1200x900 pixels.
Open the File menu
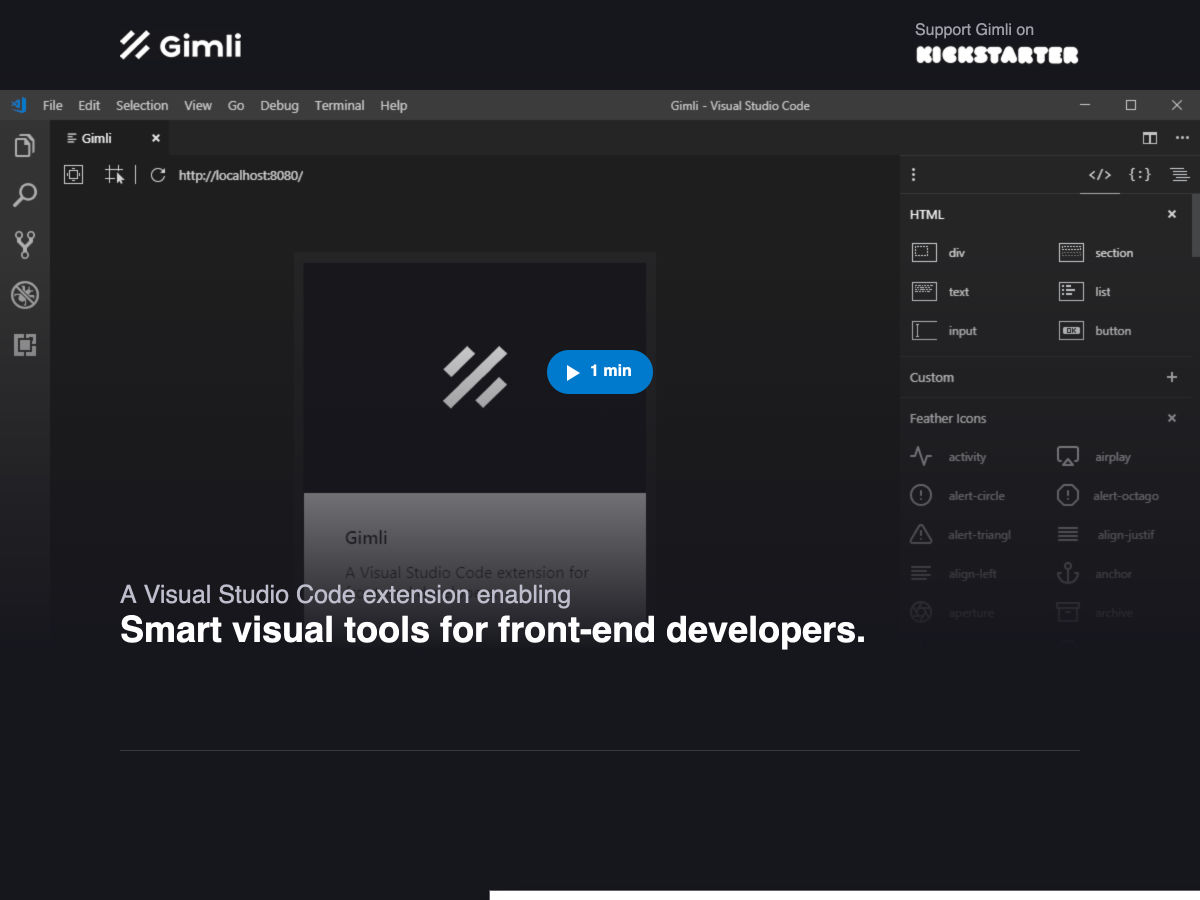pyautogui.click(x=52, y=105)
